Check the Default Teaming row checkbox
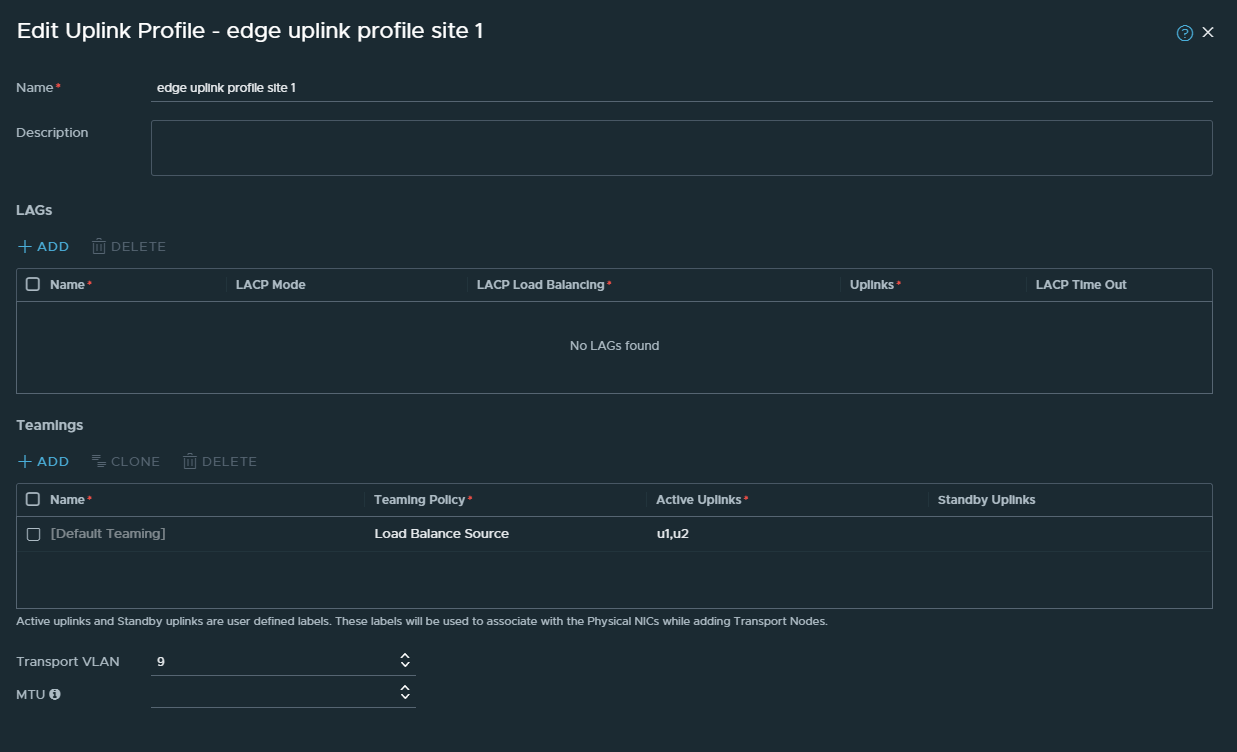This screenshot has width=1237, height=752. (33, 534)
